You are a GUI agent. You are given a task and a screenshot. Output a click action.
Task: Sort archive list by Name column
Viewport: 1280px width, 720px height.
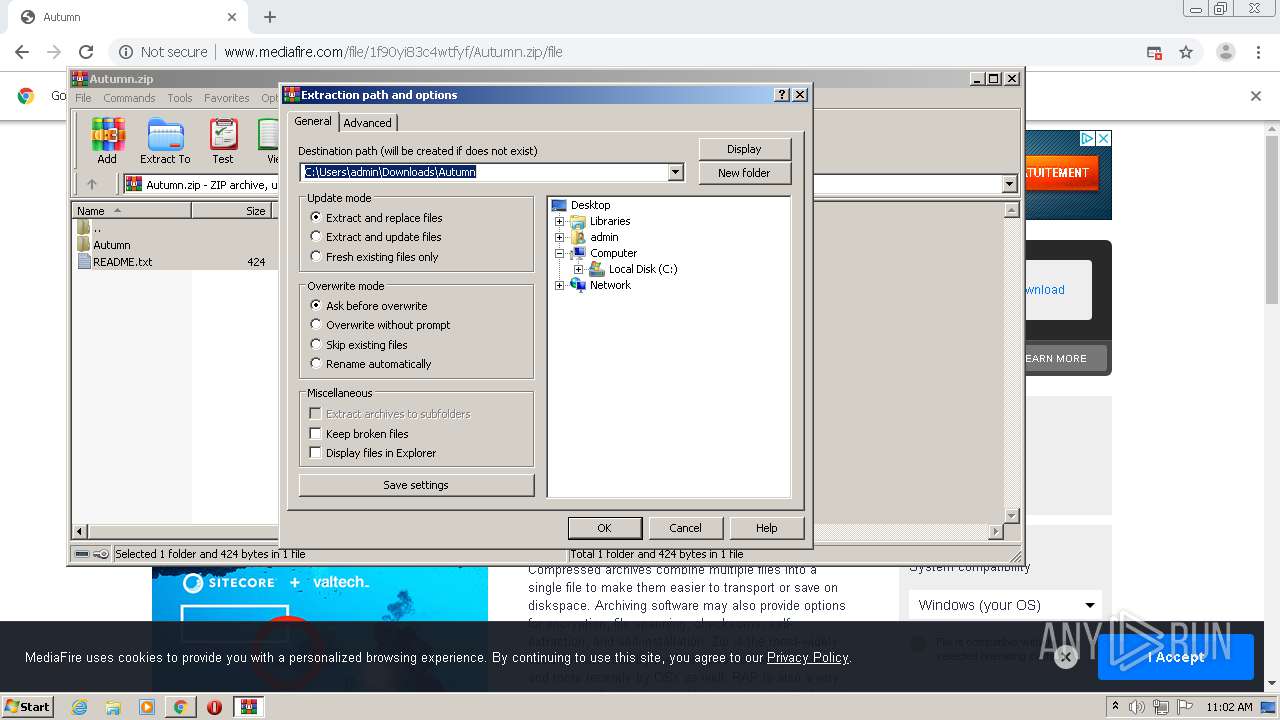pos(132,211)
